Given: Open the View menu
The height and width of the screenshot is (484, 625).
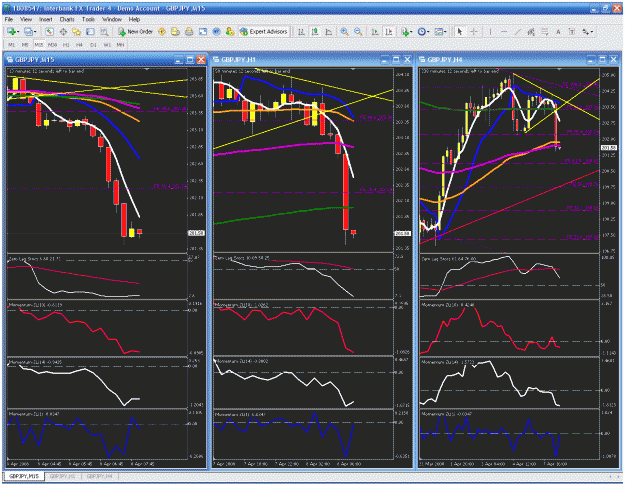Looking at the screenshot, I should (x=26, y=19).
